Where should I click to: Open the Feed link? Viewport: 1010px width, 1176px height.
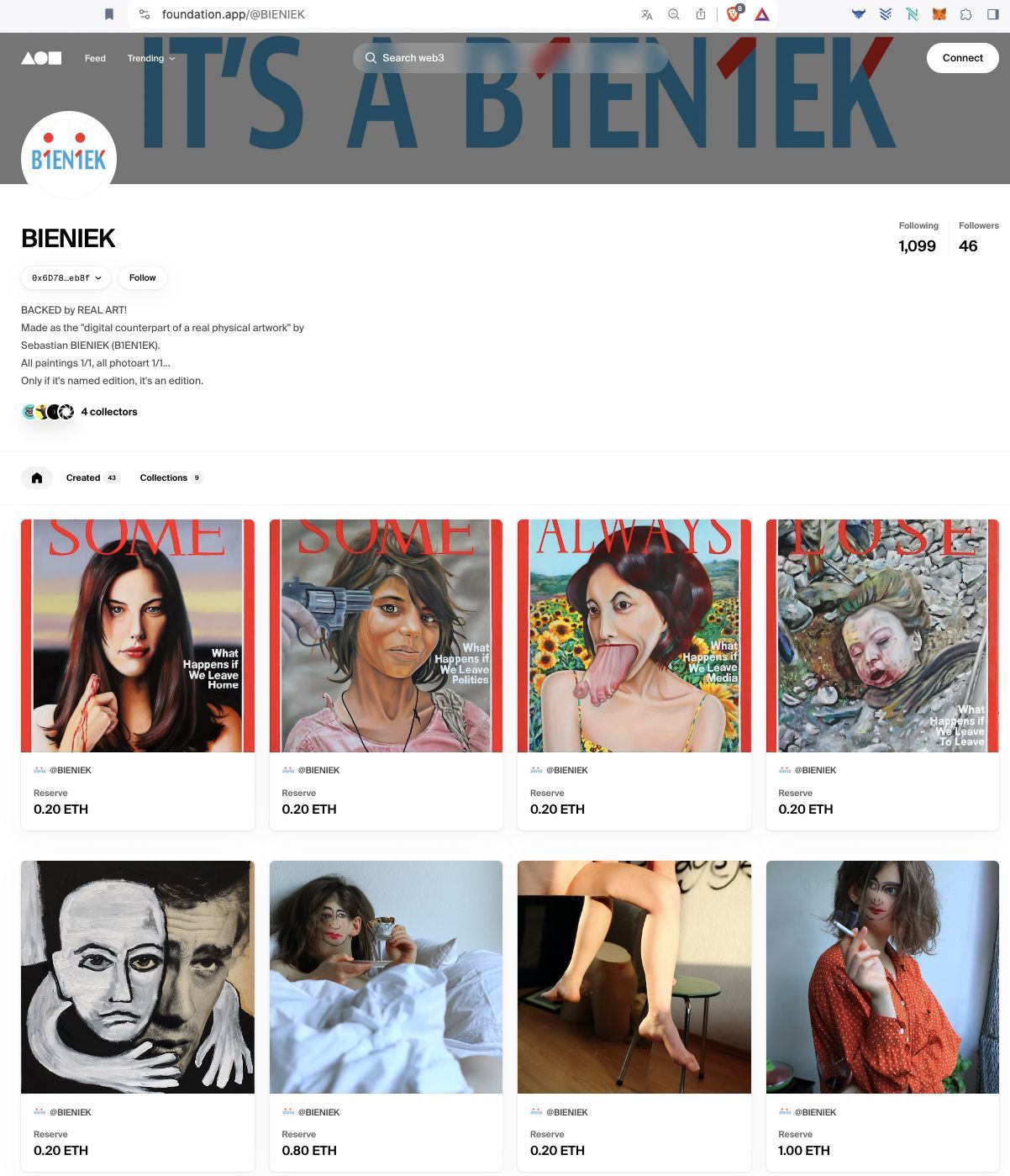[95, 58]
